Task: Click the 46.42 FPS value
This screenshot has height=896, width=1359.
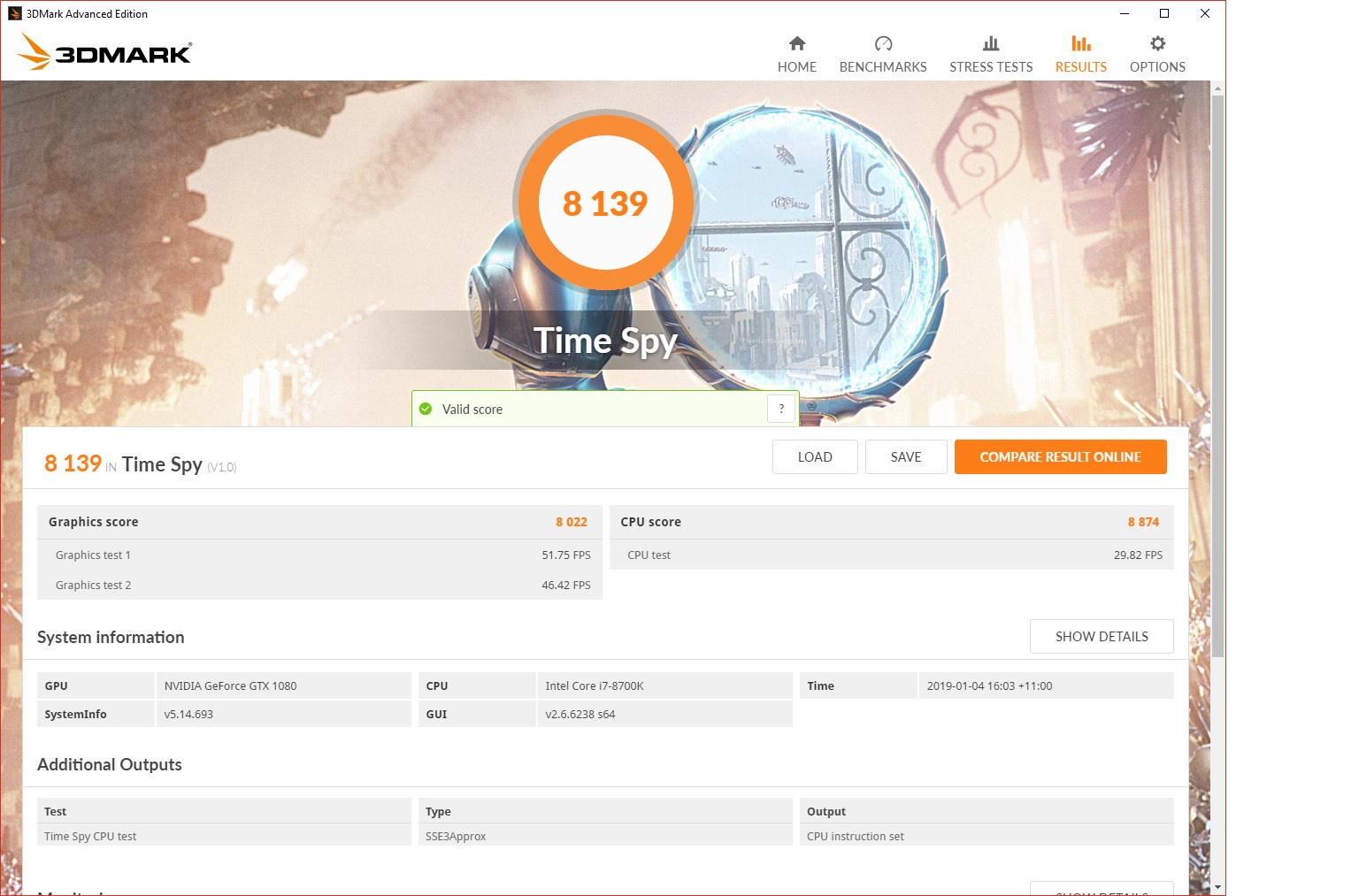Action: [x=566, y=586]
